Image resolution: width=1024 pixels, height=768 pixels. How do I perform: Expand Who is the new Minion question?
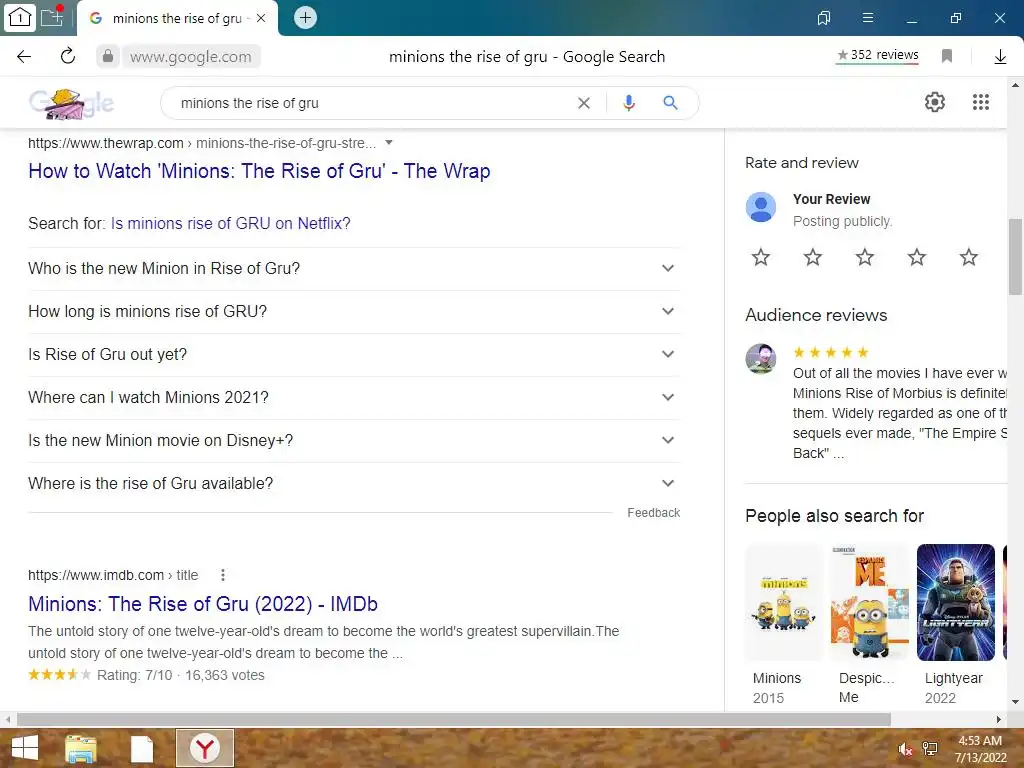(354, 268)
